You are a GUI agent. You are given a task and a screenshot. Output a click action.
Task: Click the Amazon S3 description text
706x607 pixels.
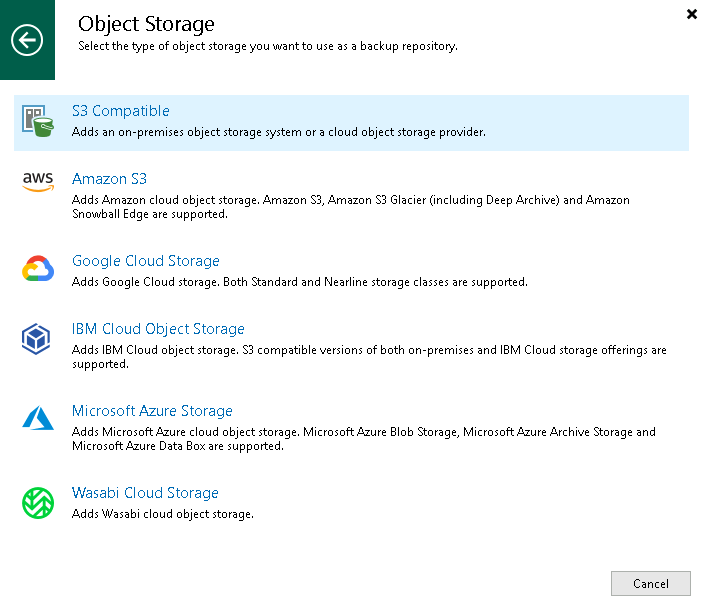pos(350,207)
